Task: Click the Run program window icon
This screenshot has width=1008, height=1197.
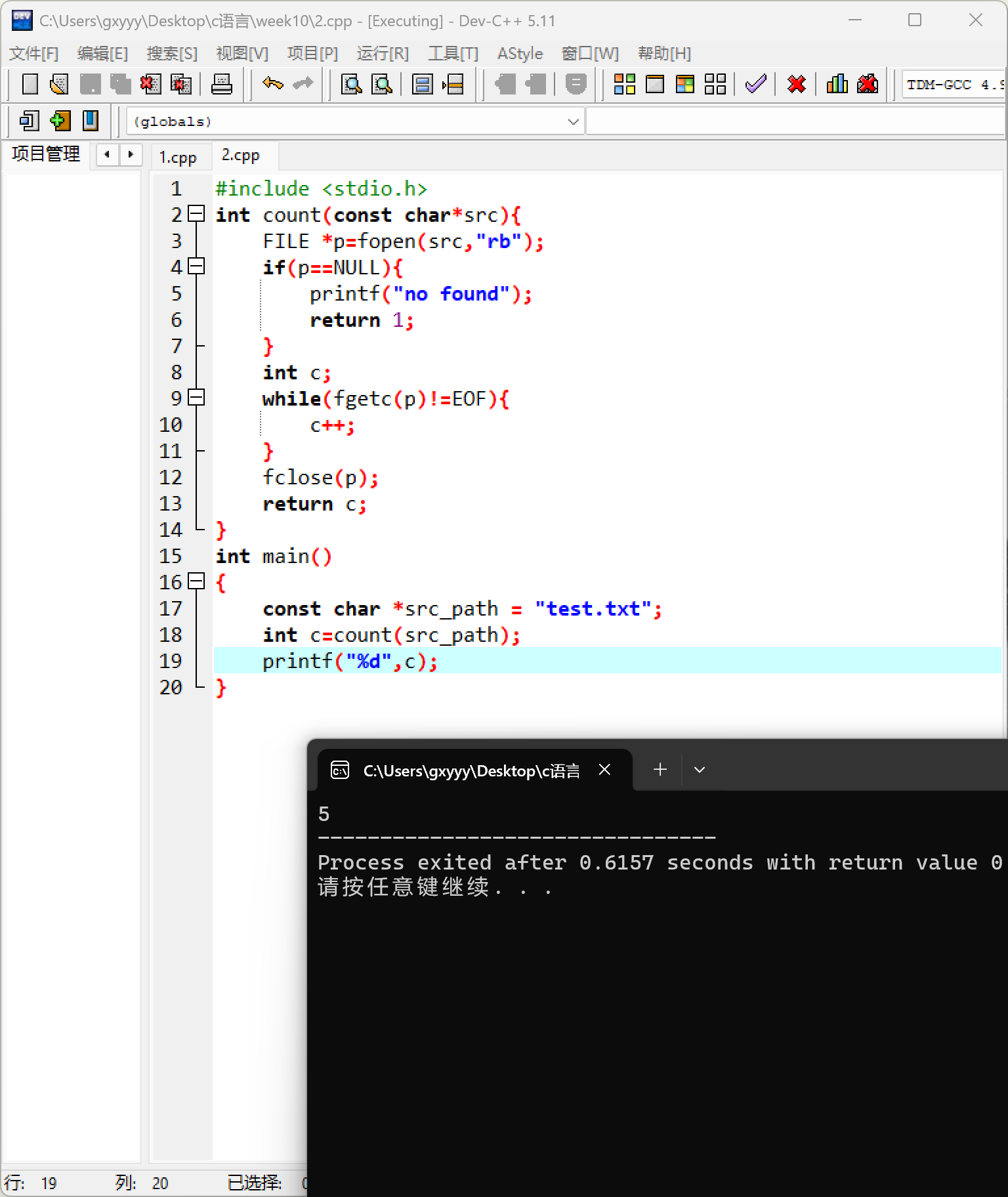Action: [x=654, y=84]
